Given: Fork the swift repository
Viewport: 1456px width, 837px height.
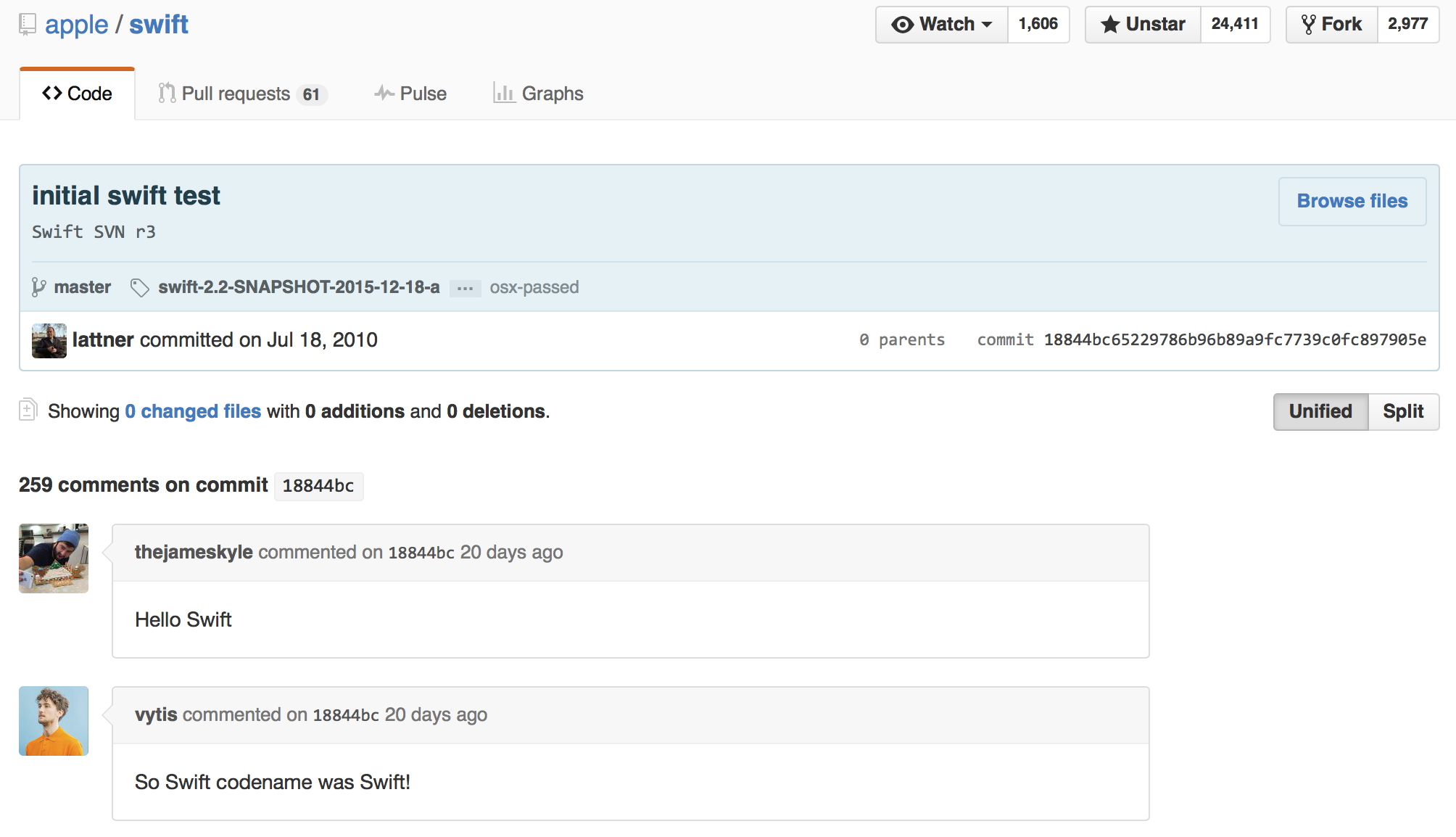Looking at the screenshot, I should tap(1332, 25).
